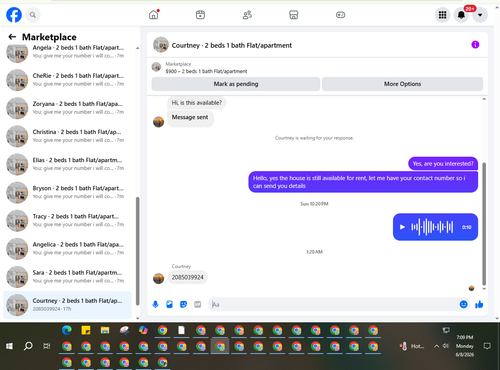
Task: Open the emoji picker smiley
Action: (x=463, y=304)
